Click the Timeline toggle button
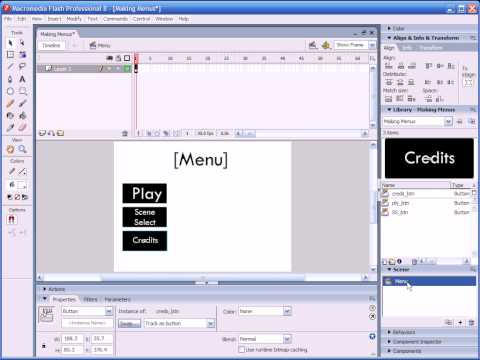This screenshot has width=480, height=360. coord(51,45)
